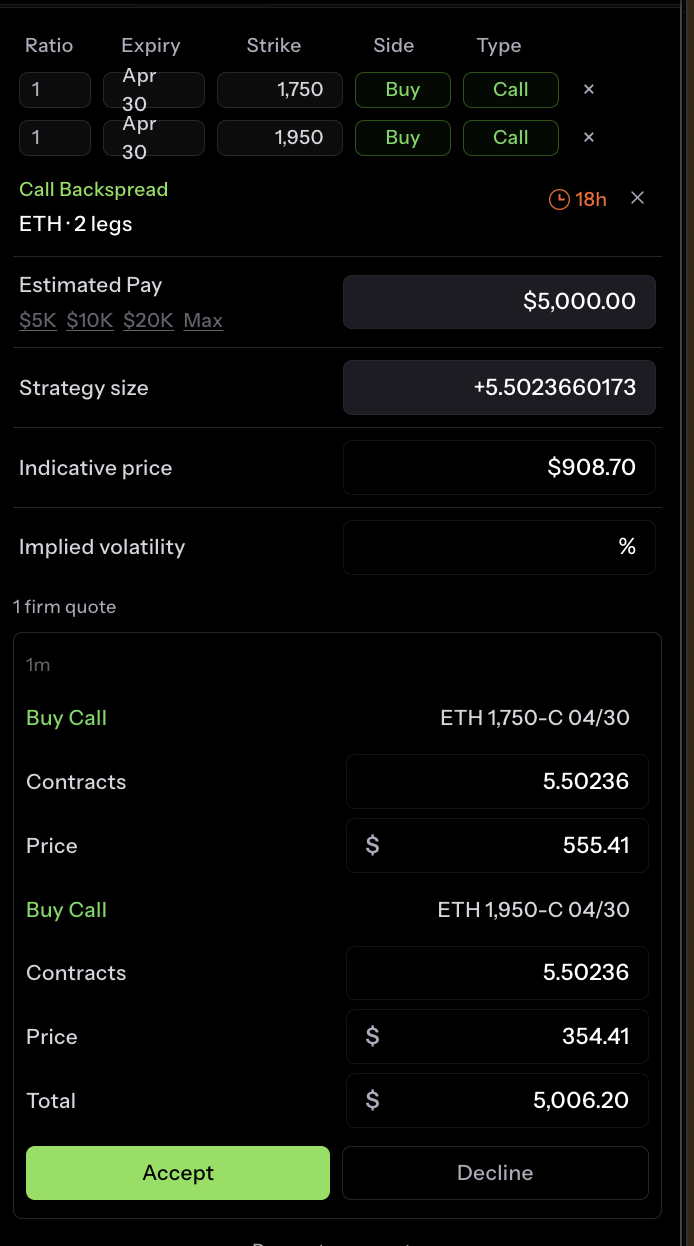Edit the 1,750 Strike value
694x1246 pixels.
click(279, 89)
